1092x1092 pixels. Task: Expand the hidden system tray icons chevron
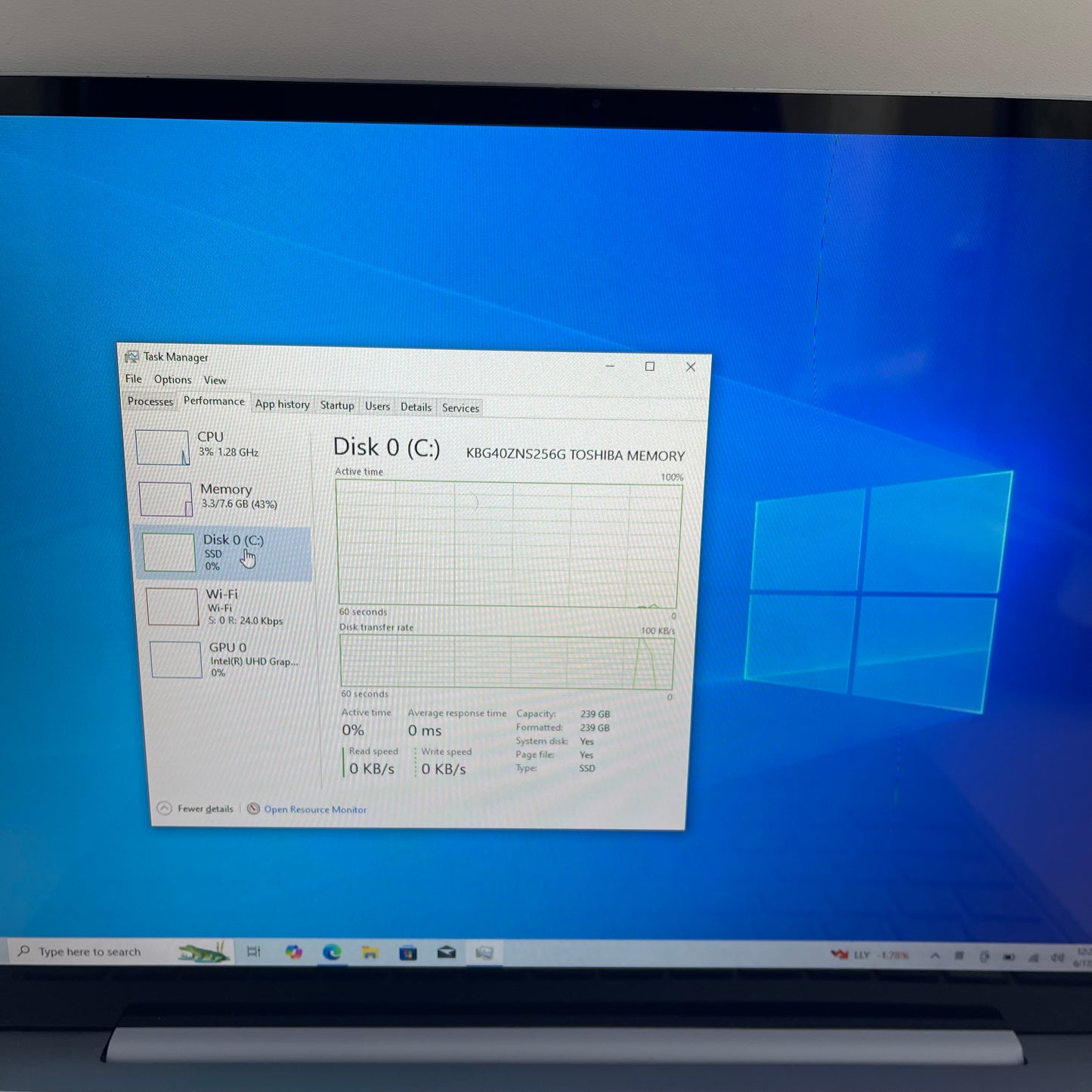(935, 956)
